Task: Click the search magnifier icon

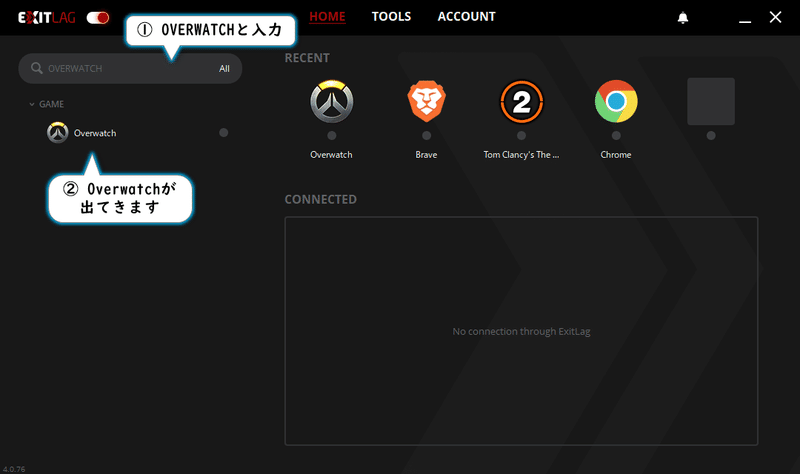Action: [37, 68]
